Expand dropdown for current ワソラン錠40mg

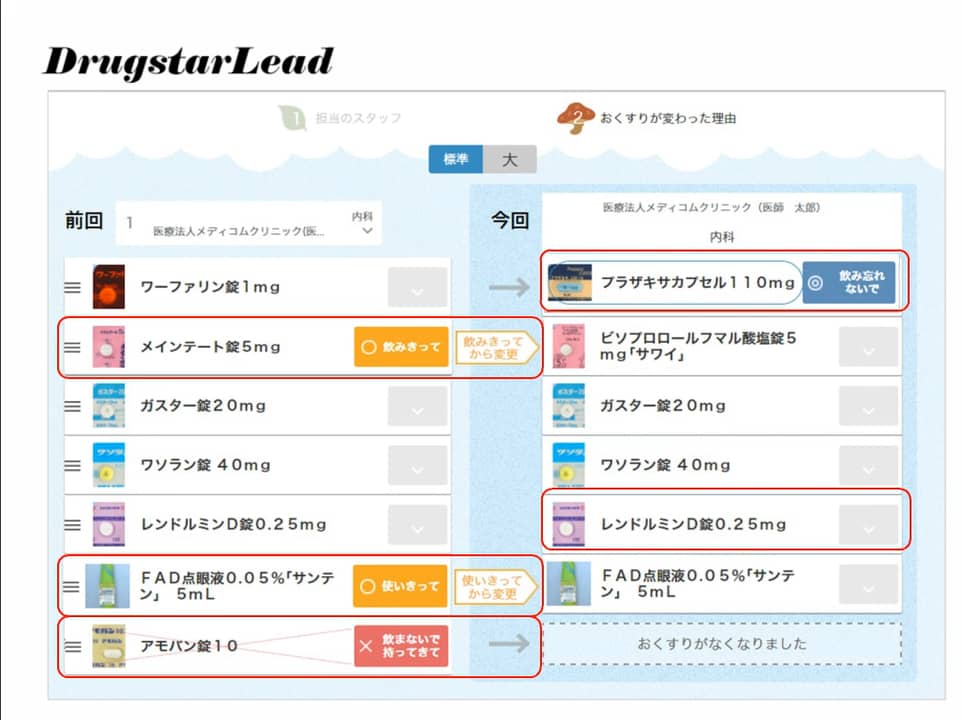868,465
